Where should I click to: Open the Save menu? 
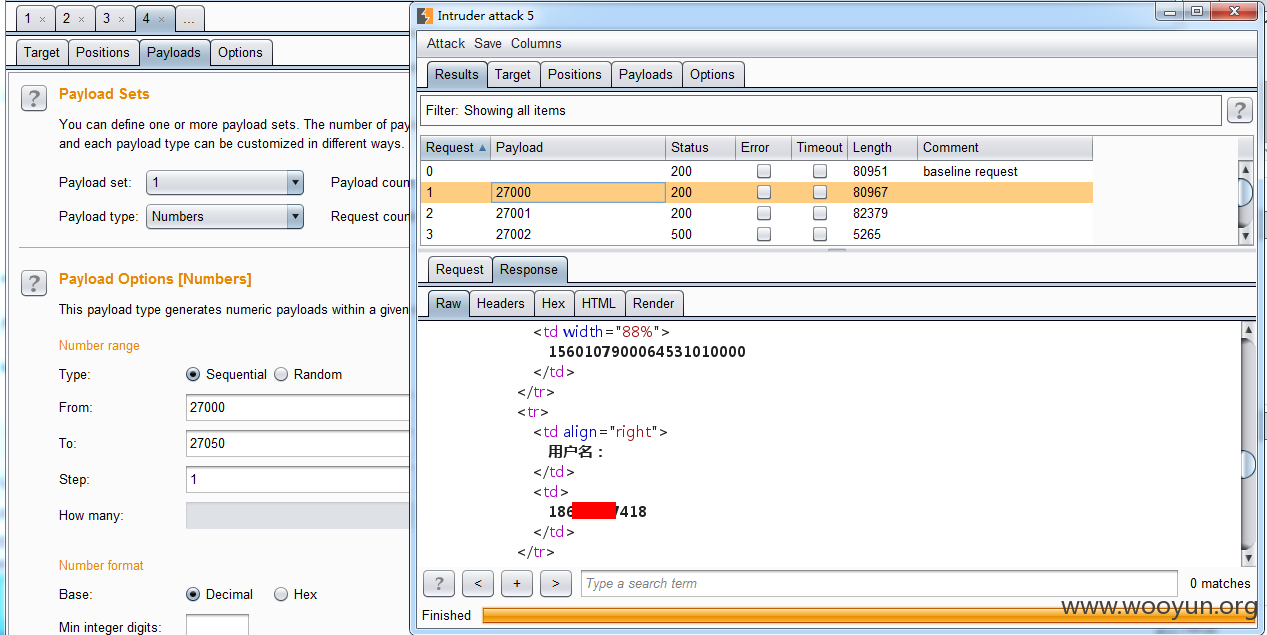488,43
